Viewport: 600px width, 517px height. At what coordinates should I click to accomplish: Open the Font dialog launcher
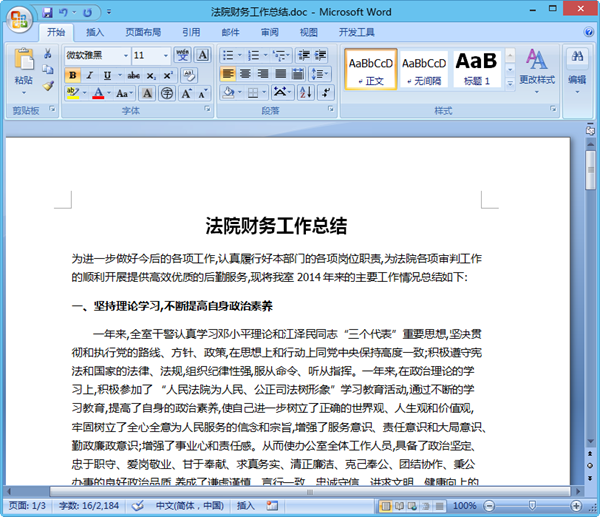point(207,109)
